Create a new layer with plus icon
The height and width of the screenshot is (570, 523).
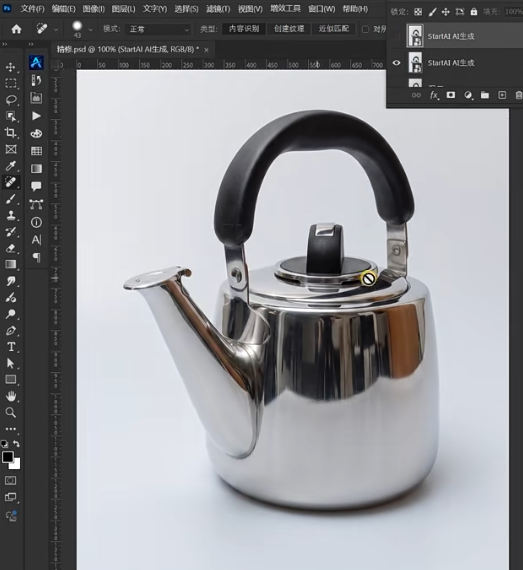click(x=502, y=95)
